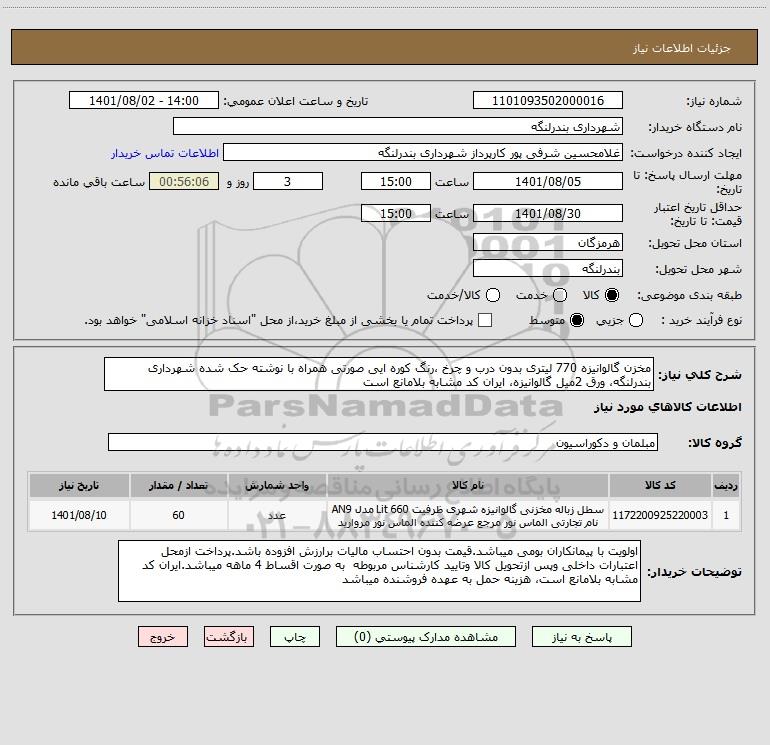770x745 pixels.
Task: Click the price validity date 1401/08/30
Action: pyautogui.click(x=548, y=213)
